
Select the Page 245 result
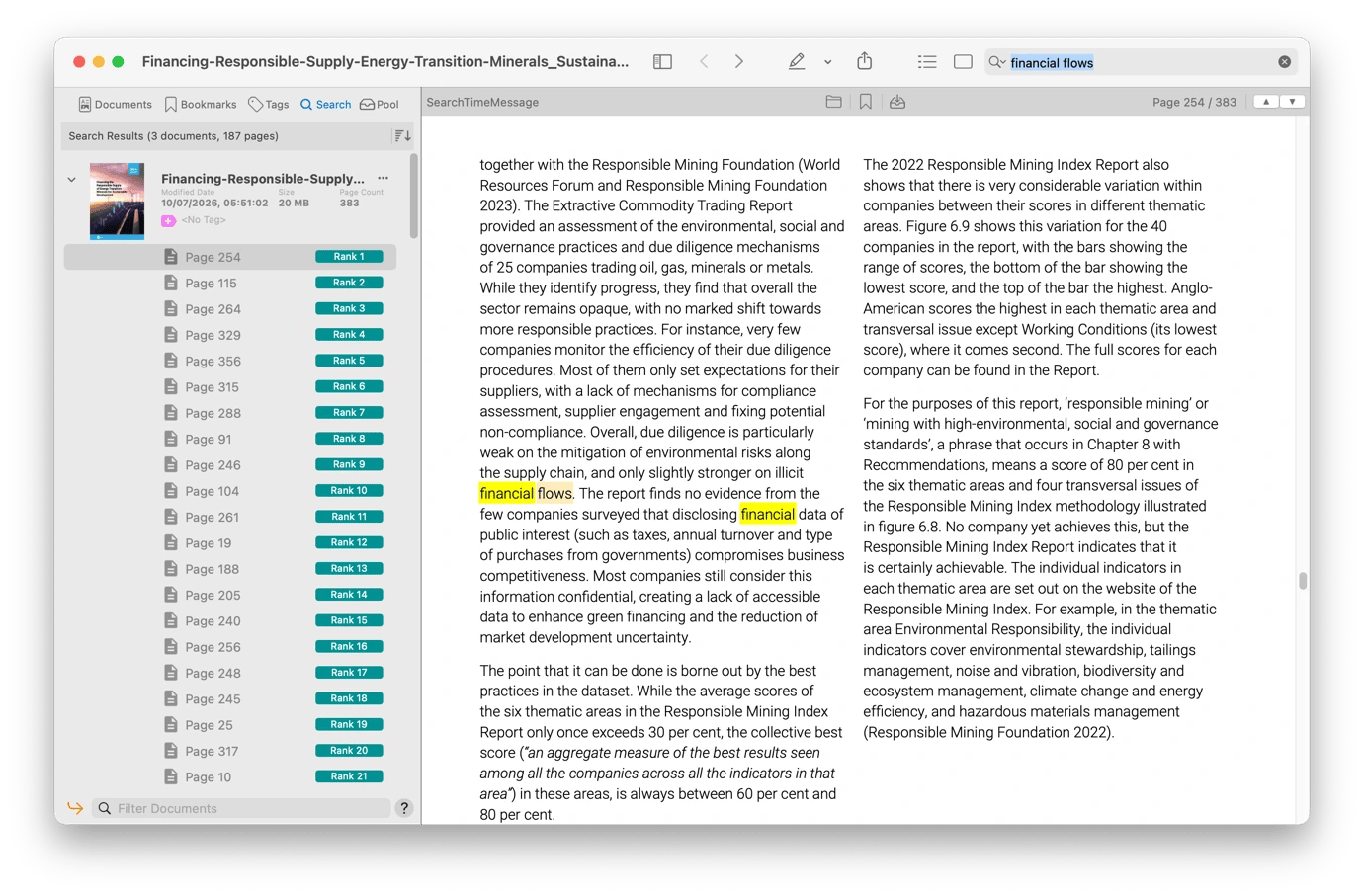click(x=230, y=699)
